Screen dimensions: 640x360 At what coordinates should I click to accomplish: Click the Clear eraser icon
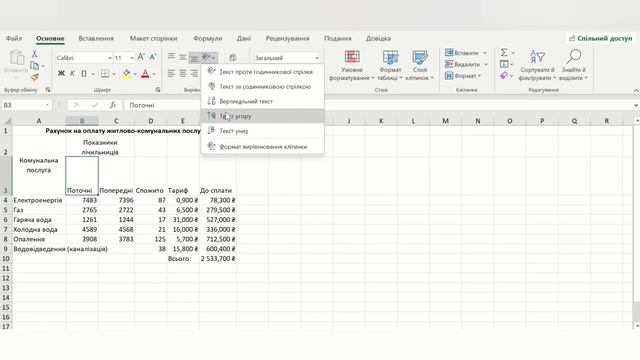[504, 76]
